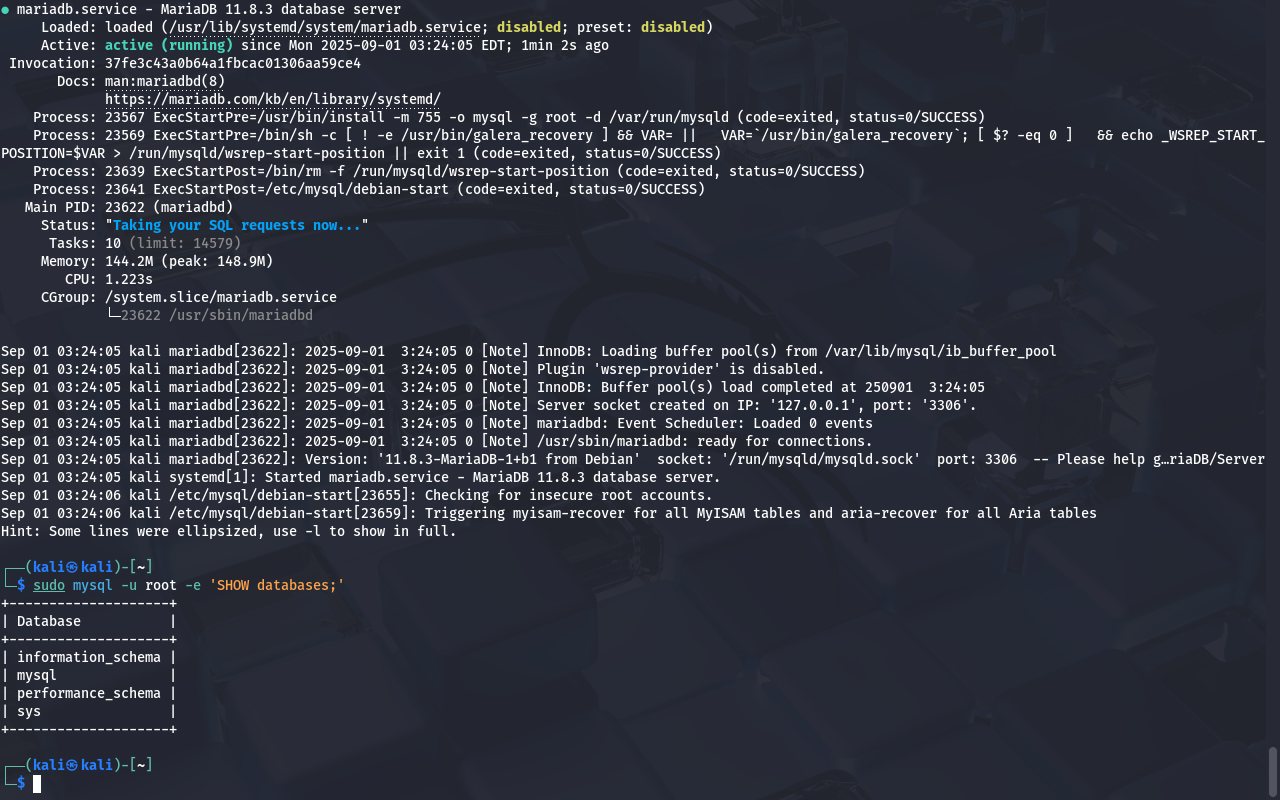Click the text cursor at bottom prompt
This screenshot has width=1280, height=800.
[37, 783]
